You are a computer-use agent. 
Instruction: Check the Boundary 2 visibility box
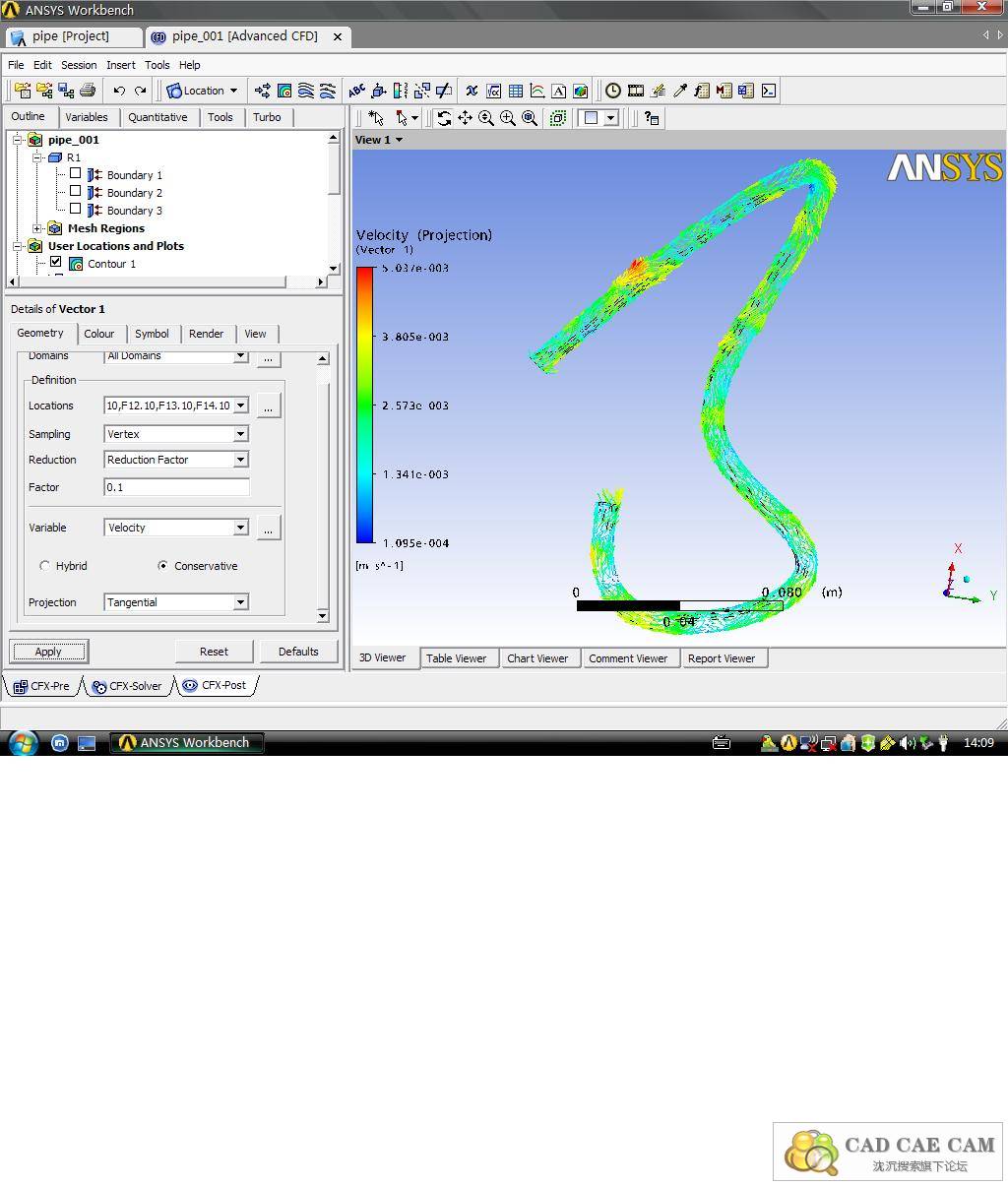(x=75, y=191)
